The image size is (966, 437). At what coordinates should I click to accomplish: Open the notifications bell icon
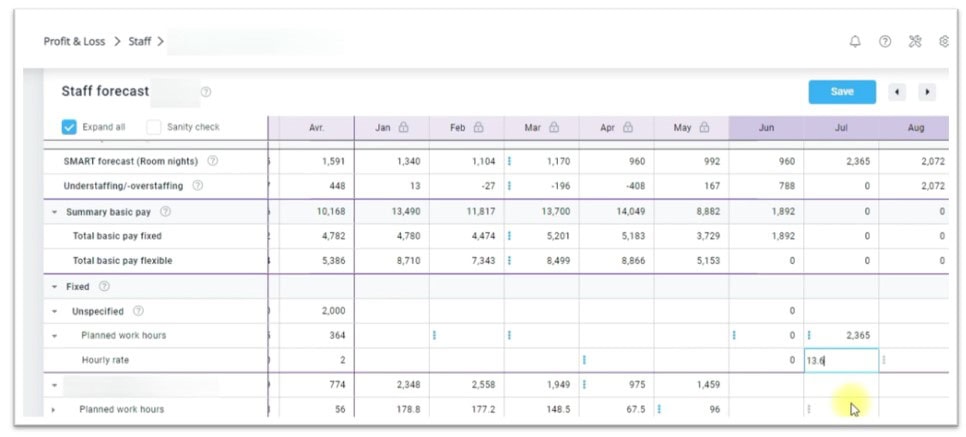855,41
